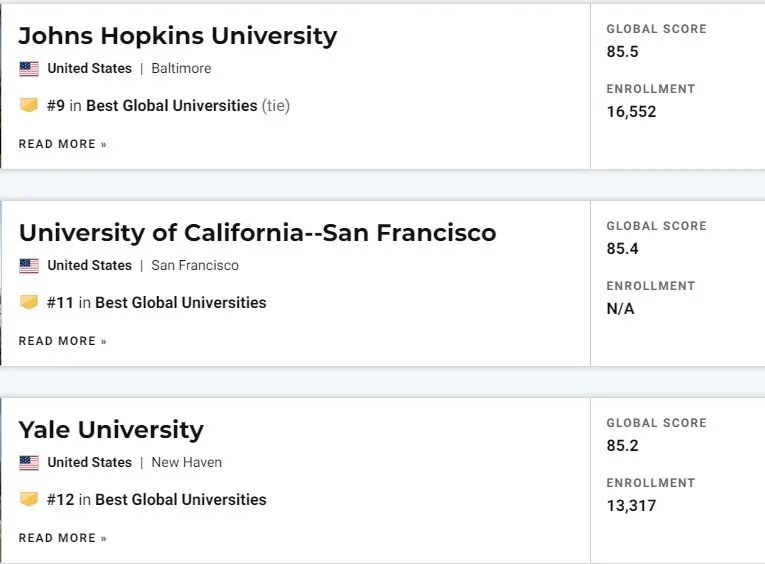765x564 pixels.
Task: Open the Yale University title link
Action: (x=111, y=430)
